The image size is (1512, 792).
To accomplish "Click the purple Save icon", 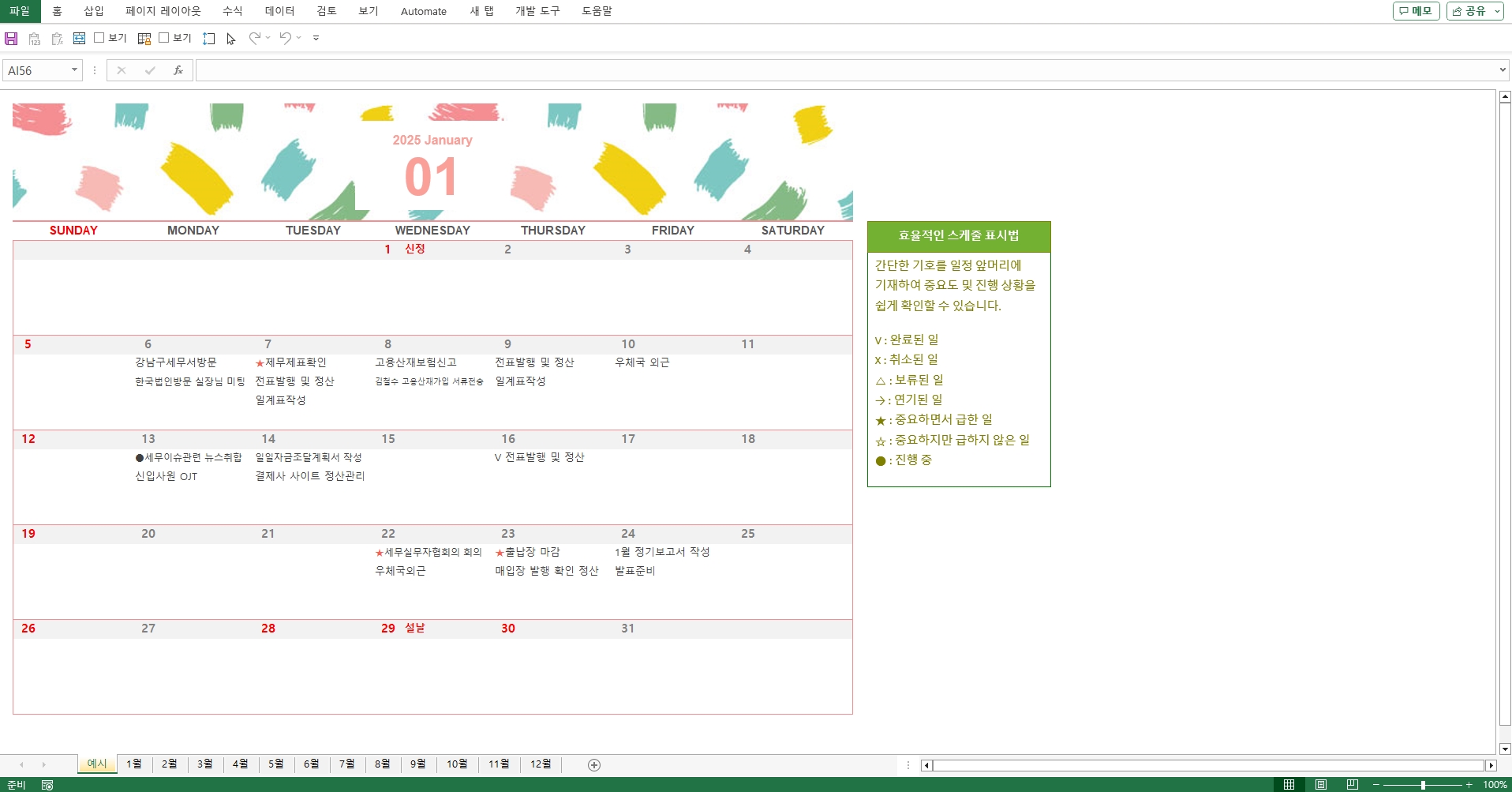I will pos(11,38).
